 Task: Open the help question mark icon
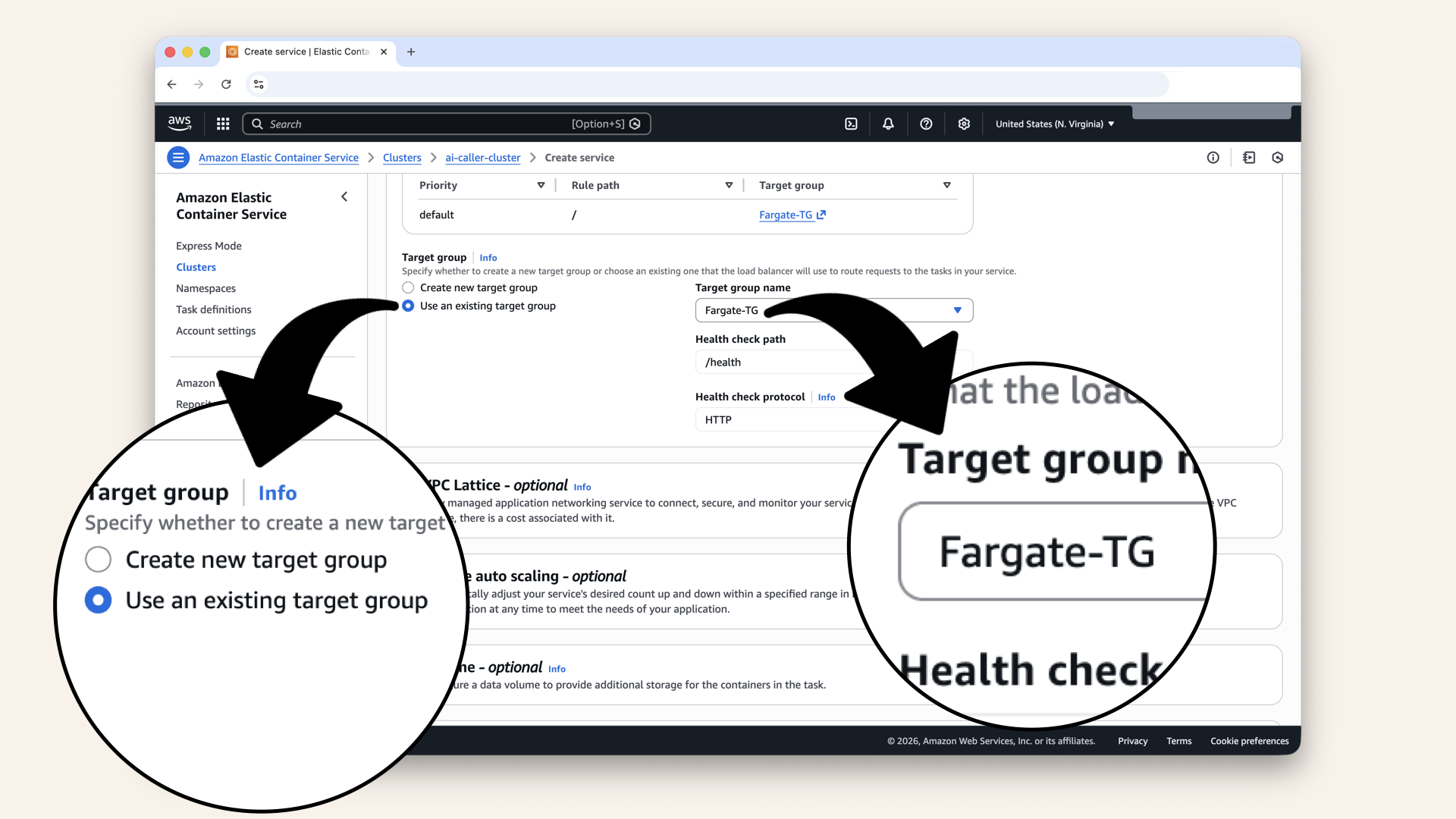point(926,124)
